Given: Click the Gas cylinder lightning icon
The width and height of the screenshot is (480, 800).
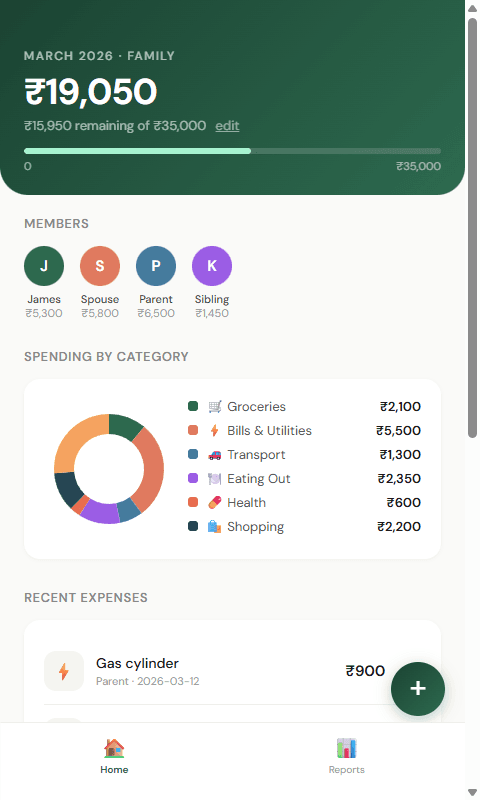Looking at the screenshot, I should (64, 671).
